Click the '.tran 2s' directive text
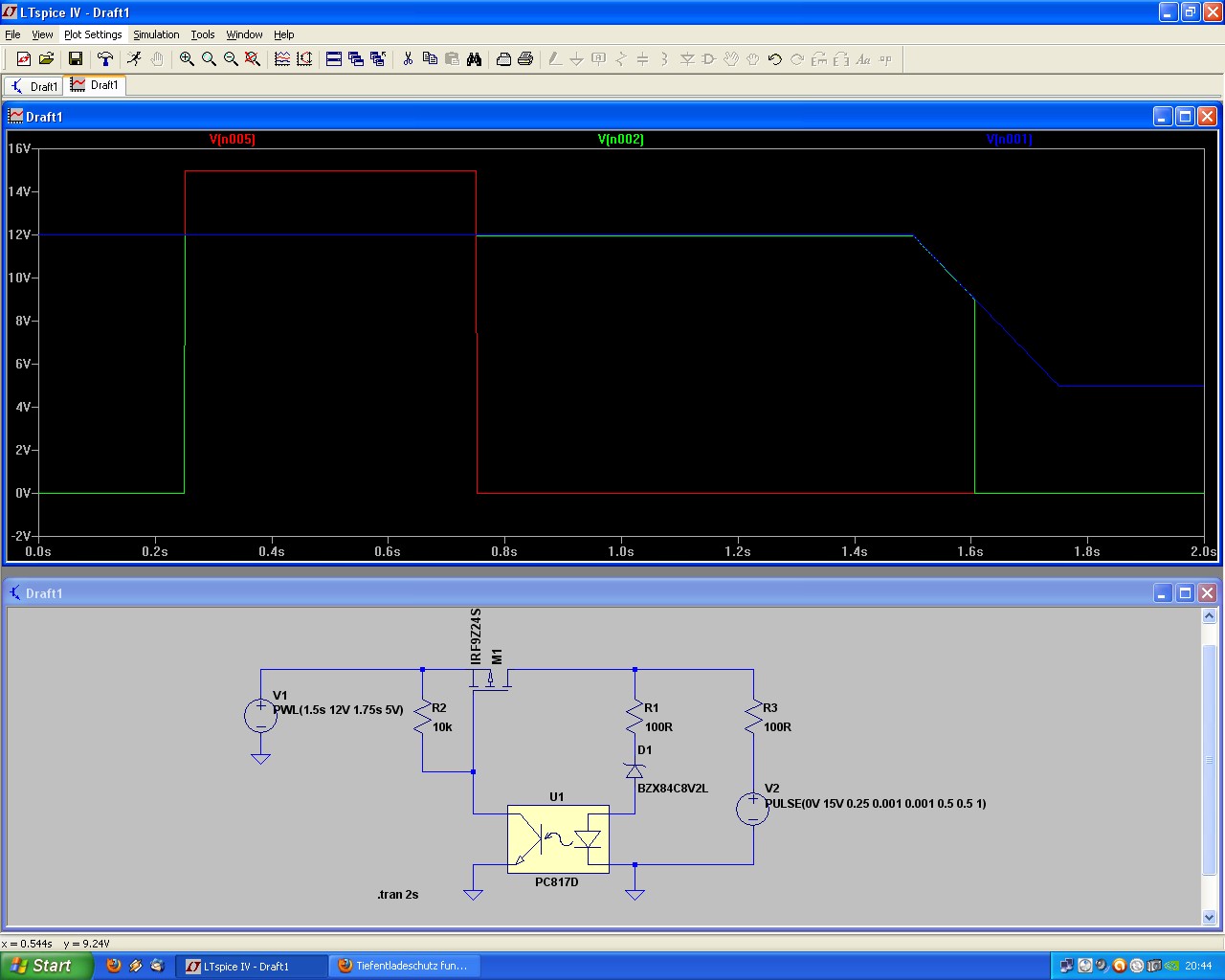1225x980 pixels. point(398,895)
